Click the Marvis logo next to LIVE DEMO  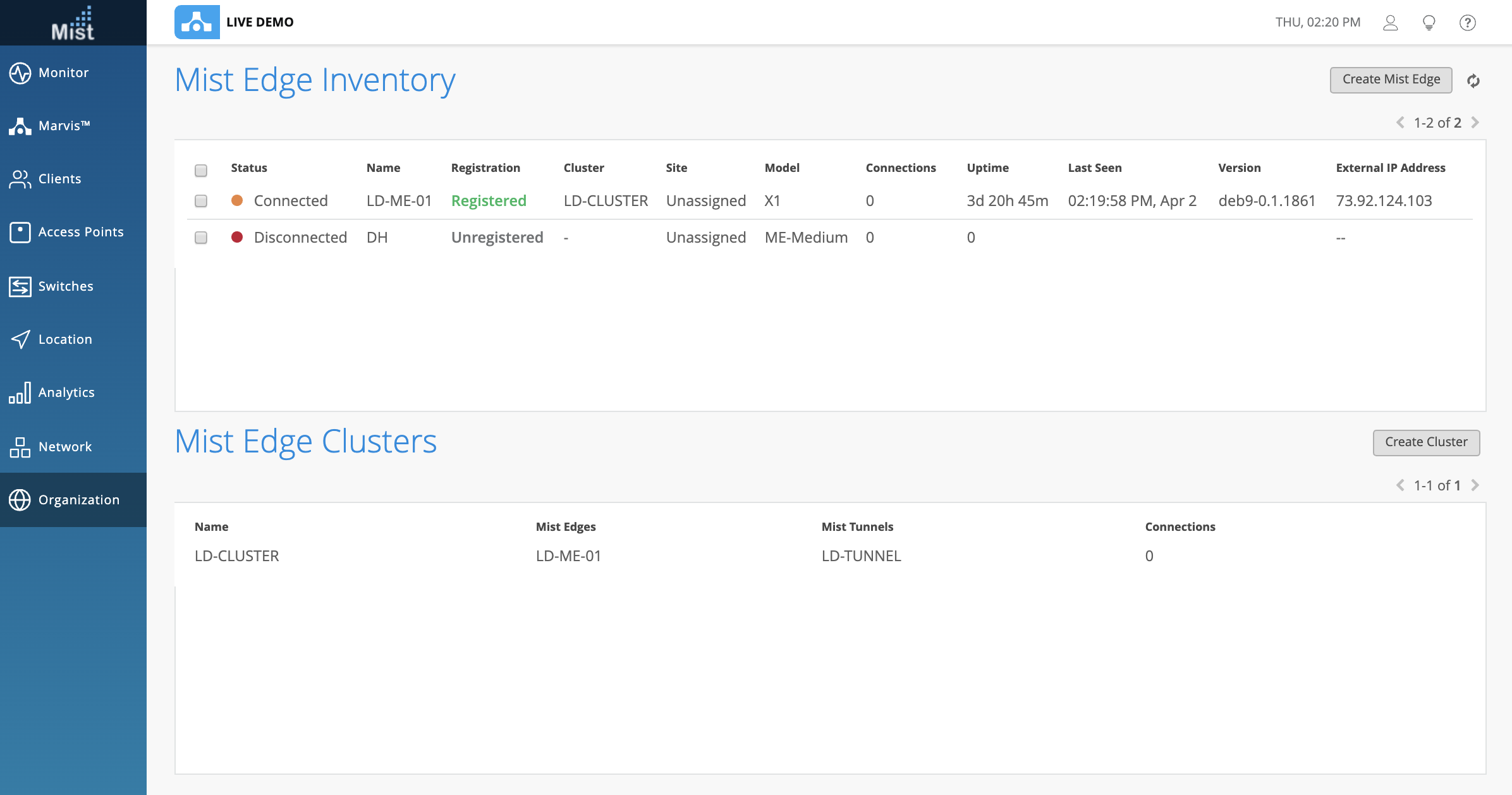(x=197, y=22)
